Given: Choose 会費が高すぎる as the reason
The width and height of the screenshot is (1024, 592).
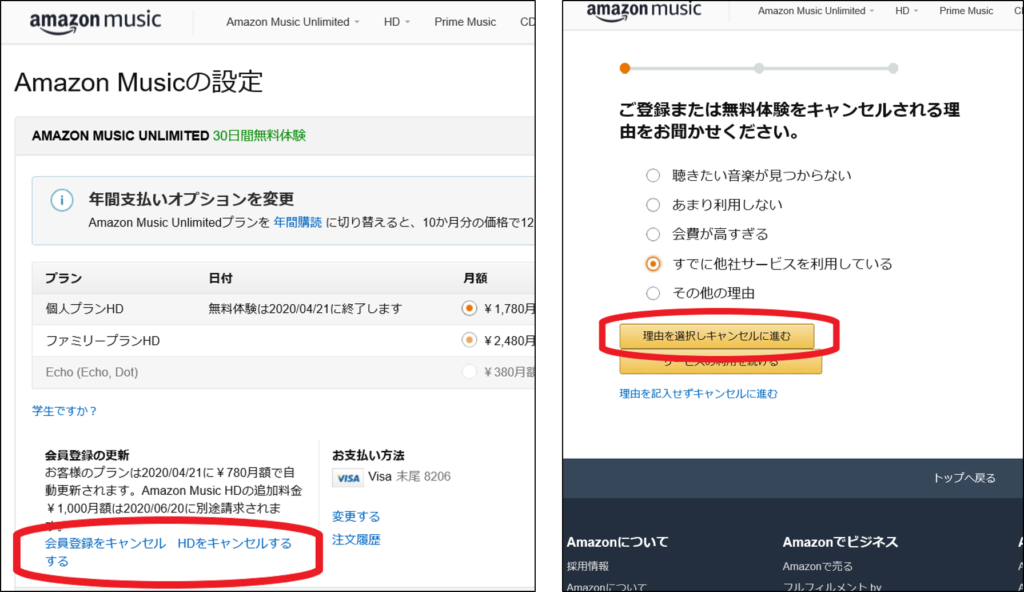Looking at the screenshot, I should [x=653, y=234].
